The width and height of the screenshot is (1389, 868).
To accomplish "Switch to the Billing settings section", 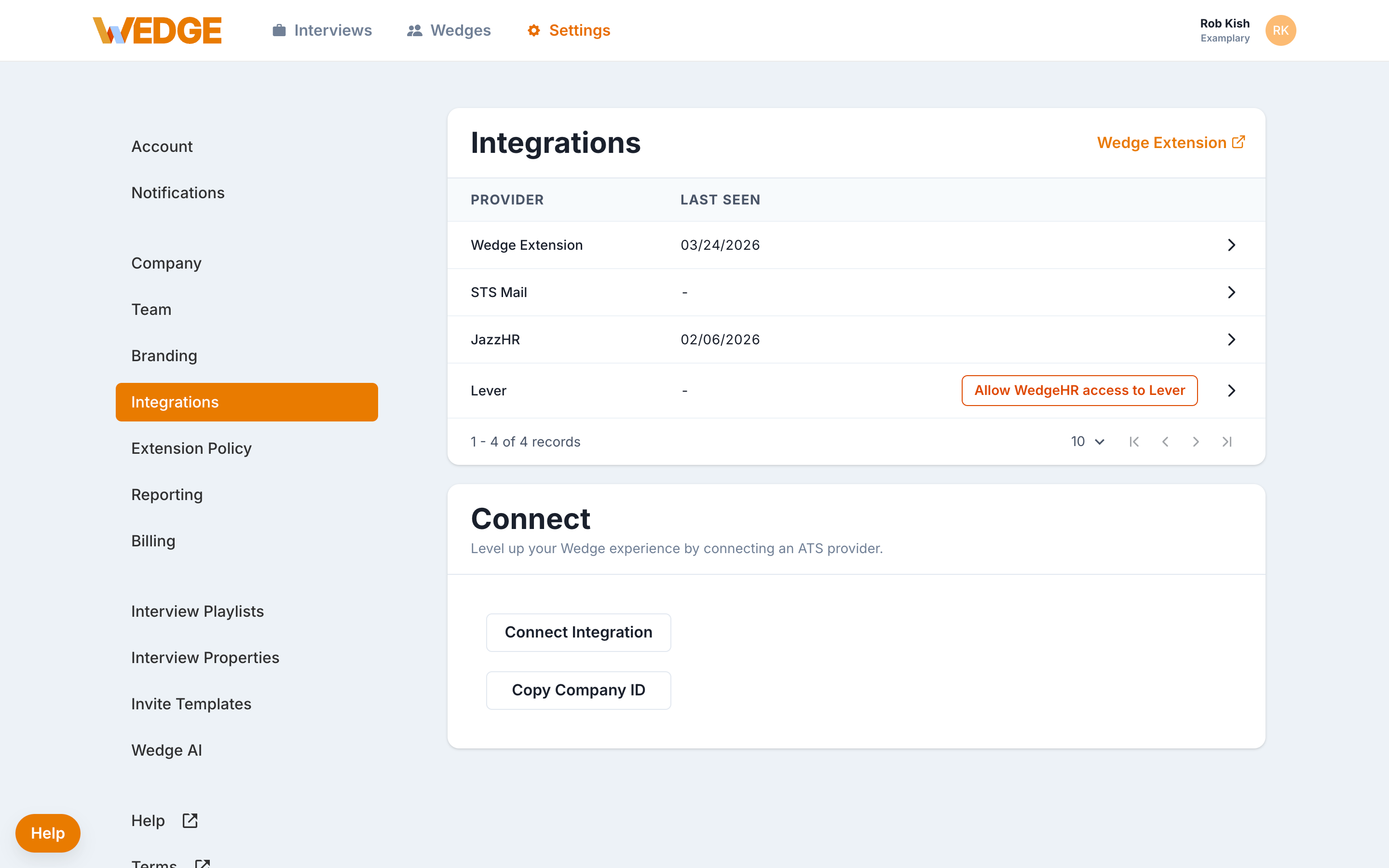I will point(153,540).
